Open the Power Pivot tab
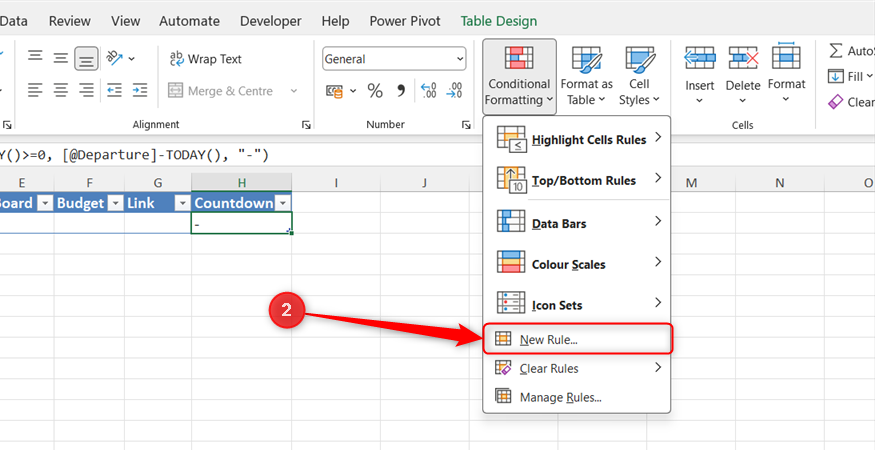Viewport: 875px width, 450px height. click(405, 21)
